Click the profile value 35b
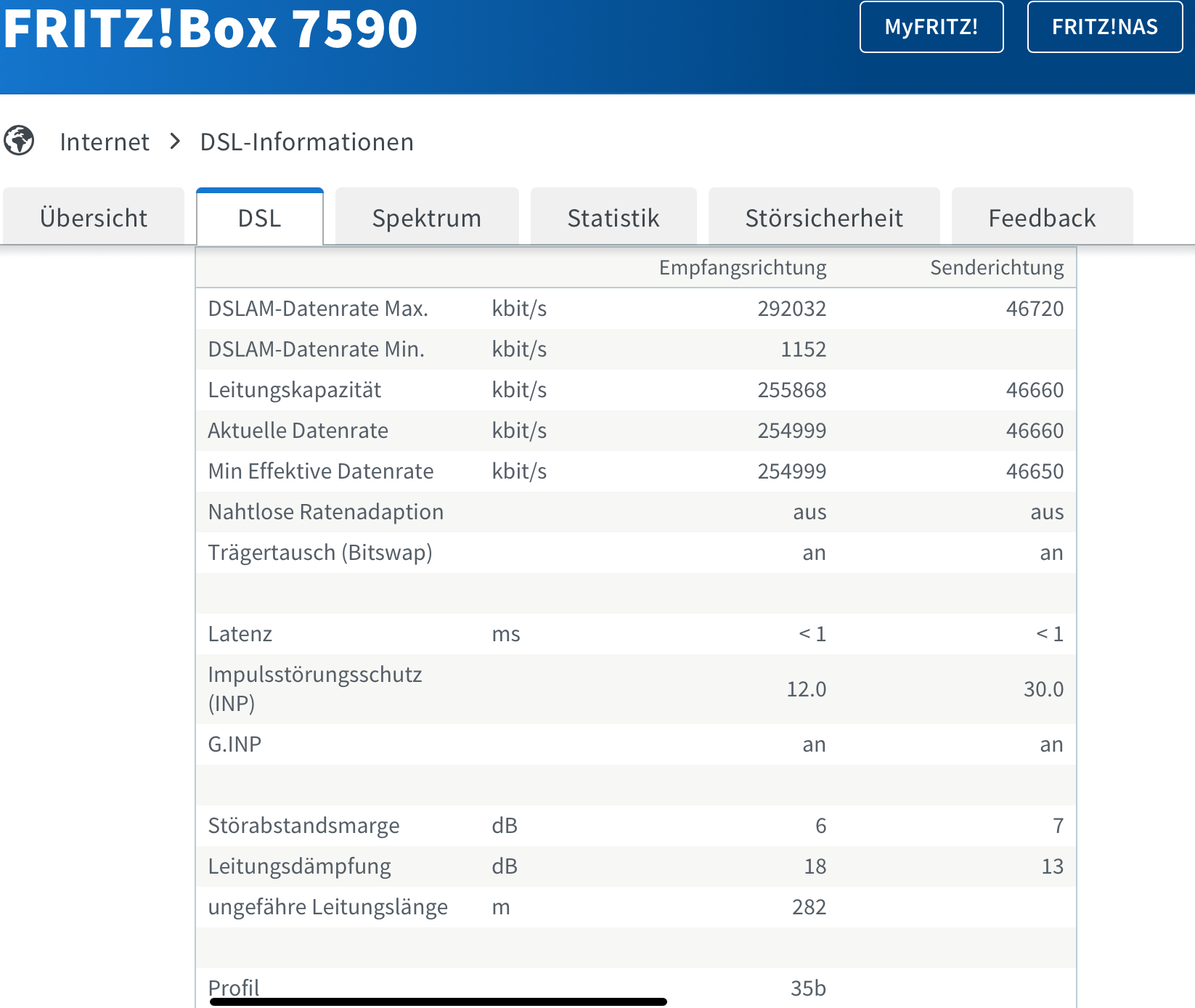 [808, 988]
